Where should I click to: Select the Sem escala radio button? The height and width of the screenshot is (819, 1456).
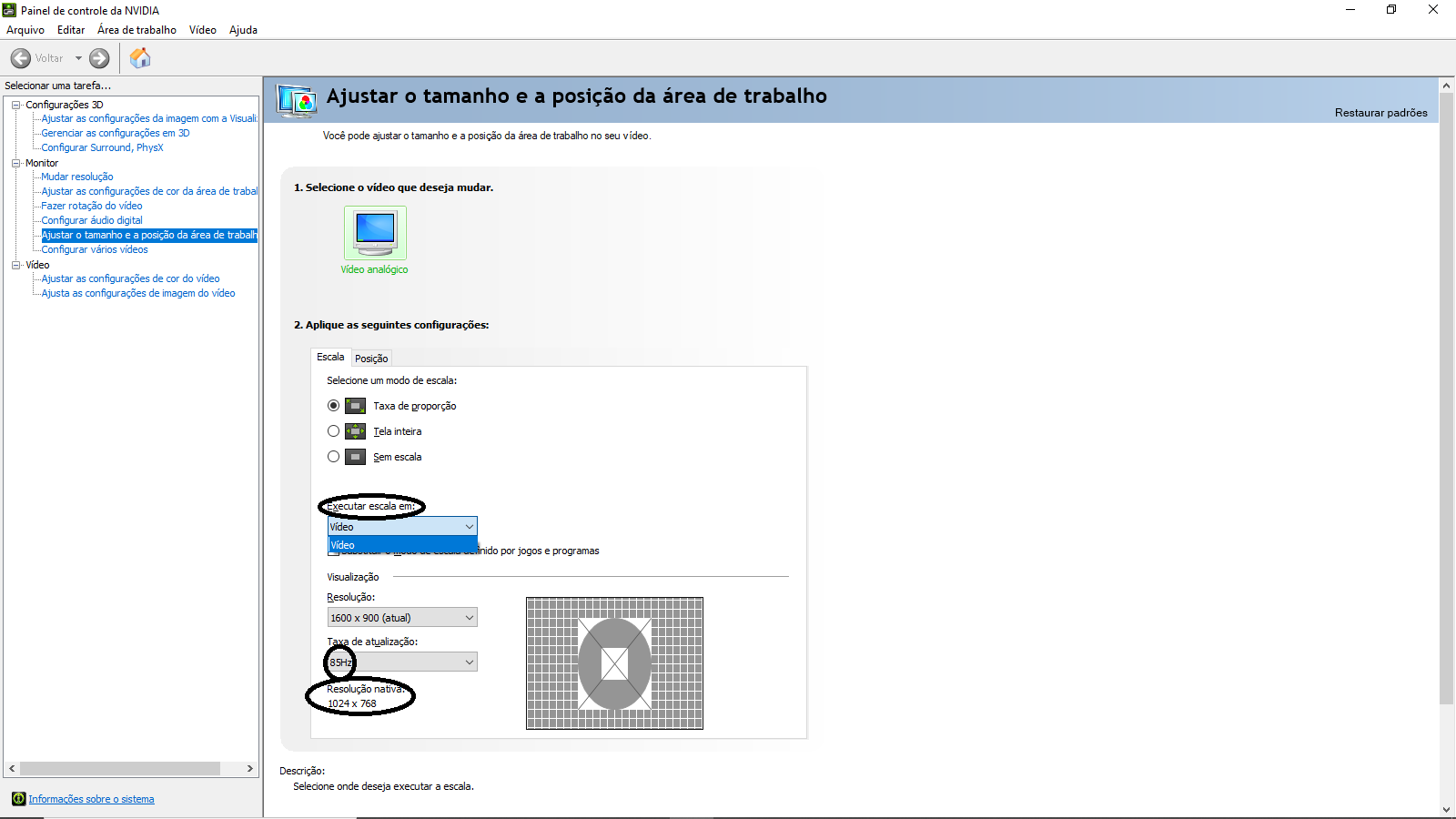(333, 457)
